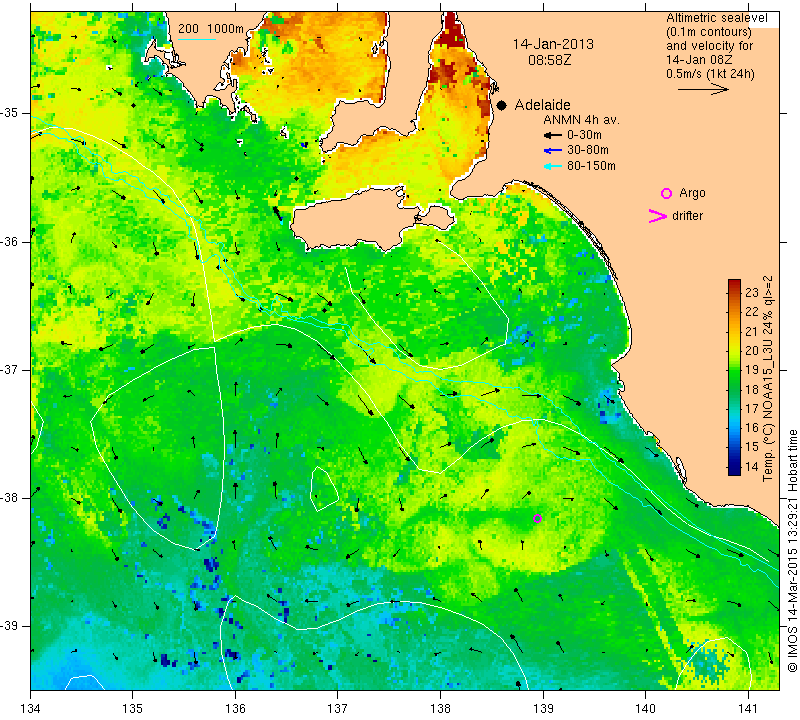Click the longitude label 141

(x=748, y=708)
